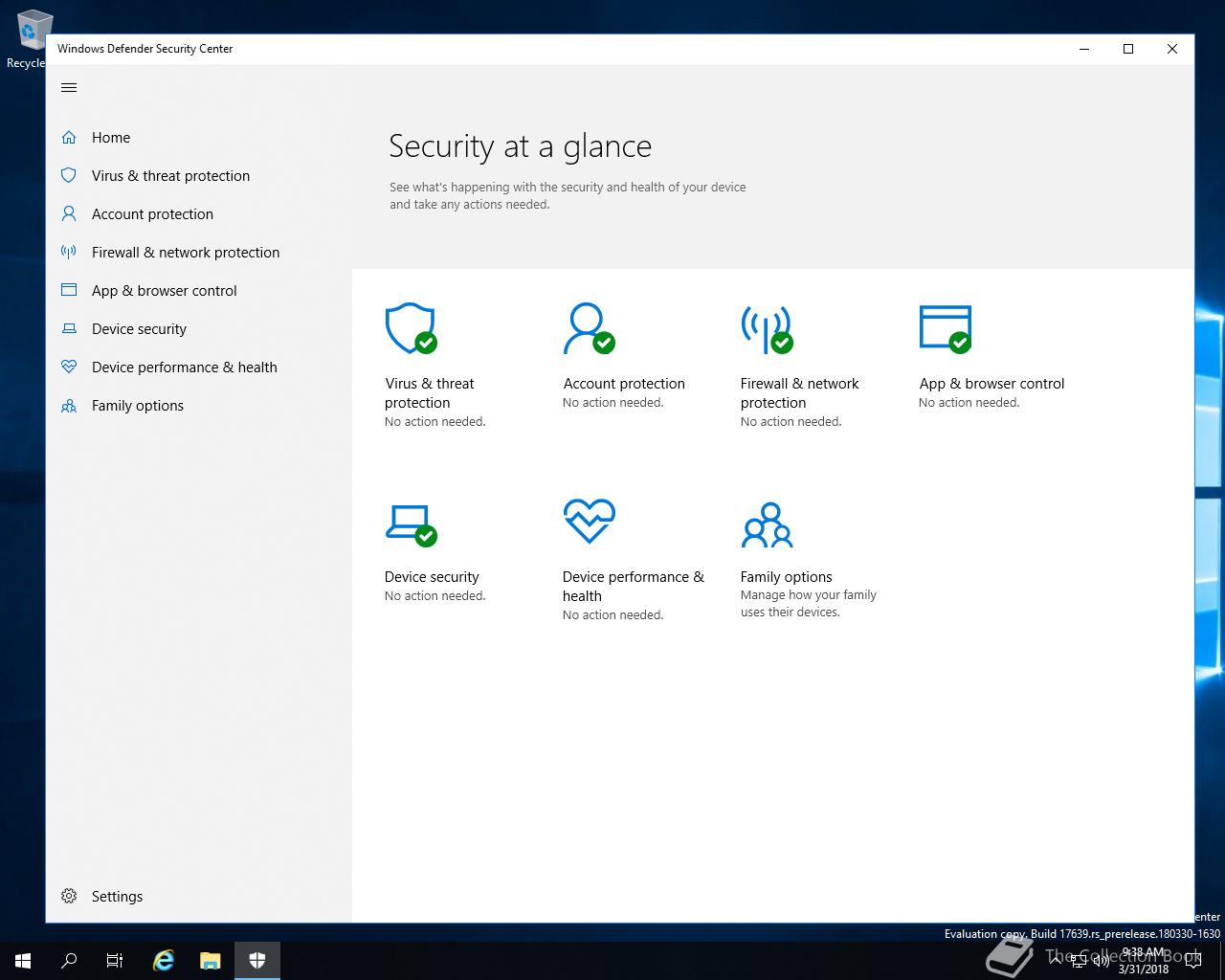1225x980 pixels.
Task: Click the Device security laptop icon in sidebar
Action: [x=69, y=329]
